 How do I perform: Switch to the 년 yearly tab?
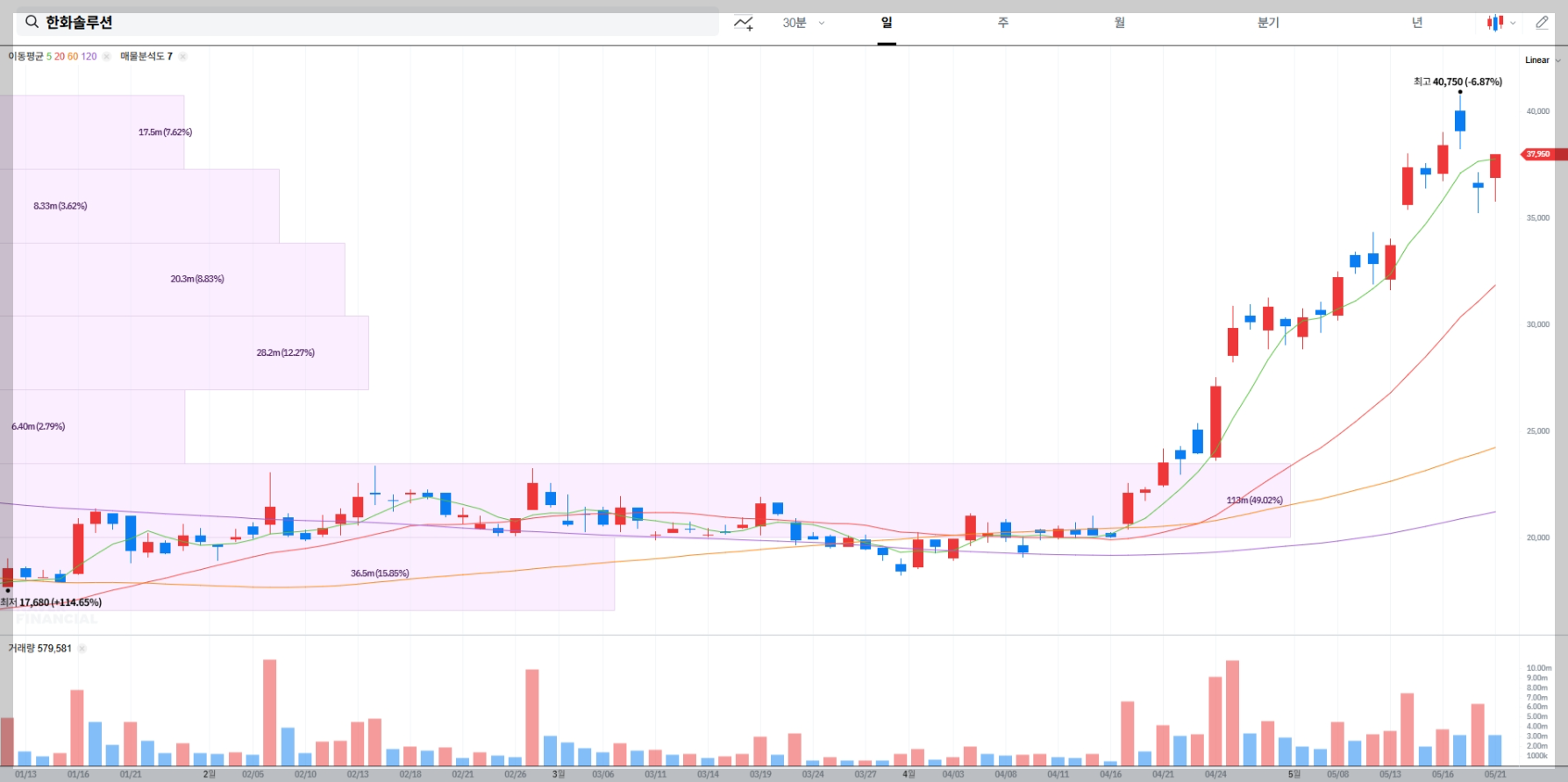1417,23
